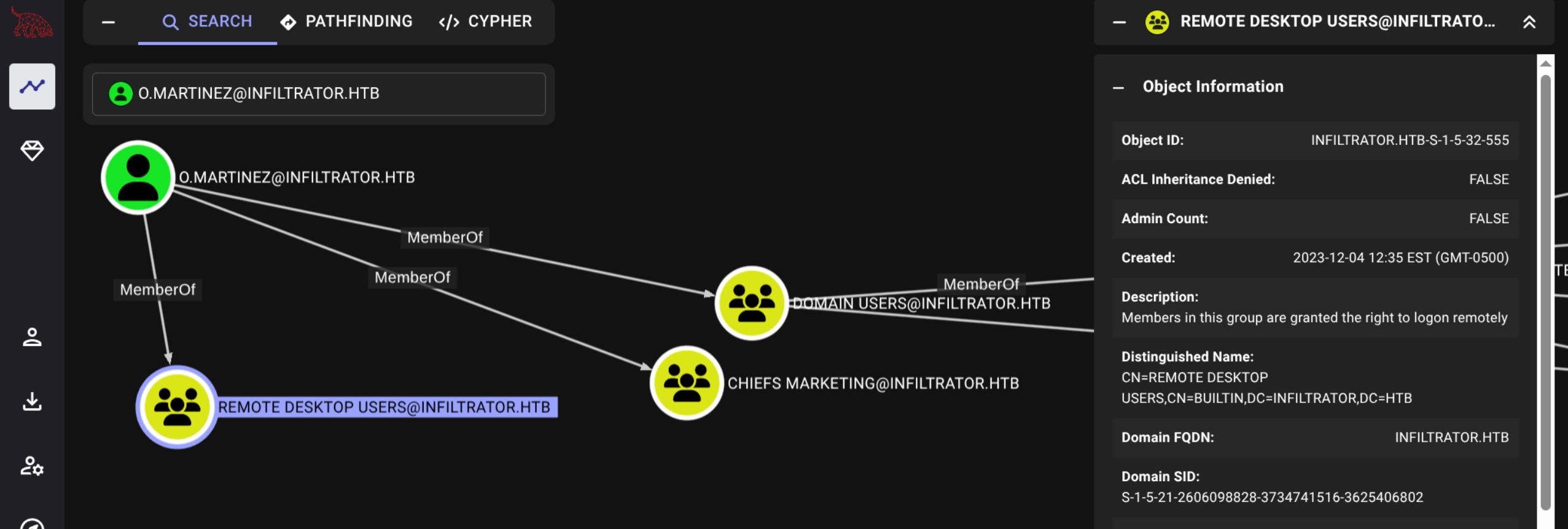Click the O.MARTINEZ search input field
The width and height of the screenshot is (1568, 529).
click(319, 94)
